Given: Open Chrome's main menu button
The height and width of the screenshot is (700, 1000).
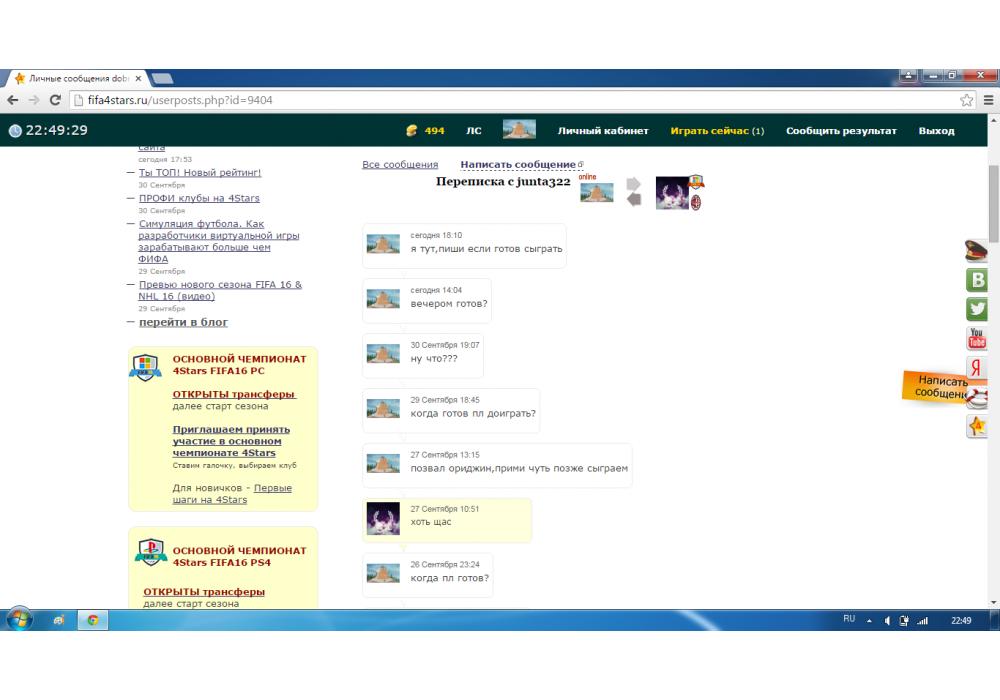Looking at the screenshot, I should (x=988, y=100).
